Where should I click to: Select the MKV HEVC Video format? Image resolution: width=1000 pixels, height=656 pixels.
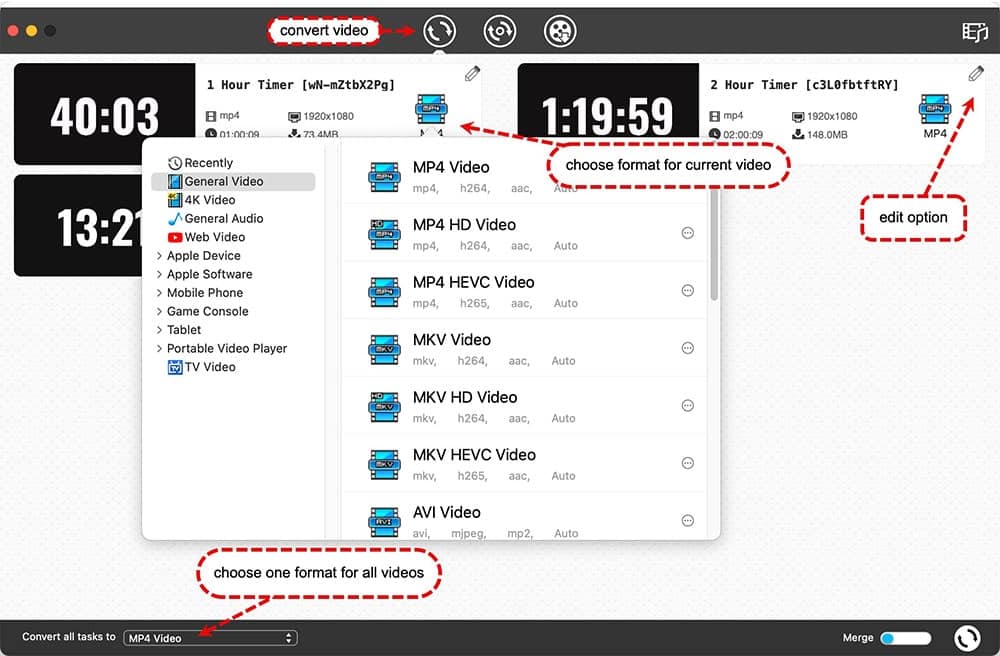pos(473,455)
